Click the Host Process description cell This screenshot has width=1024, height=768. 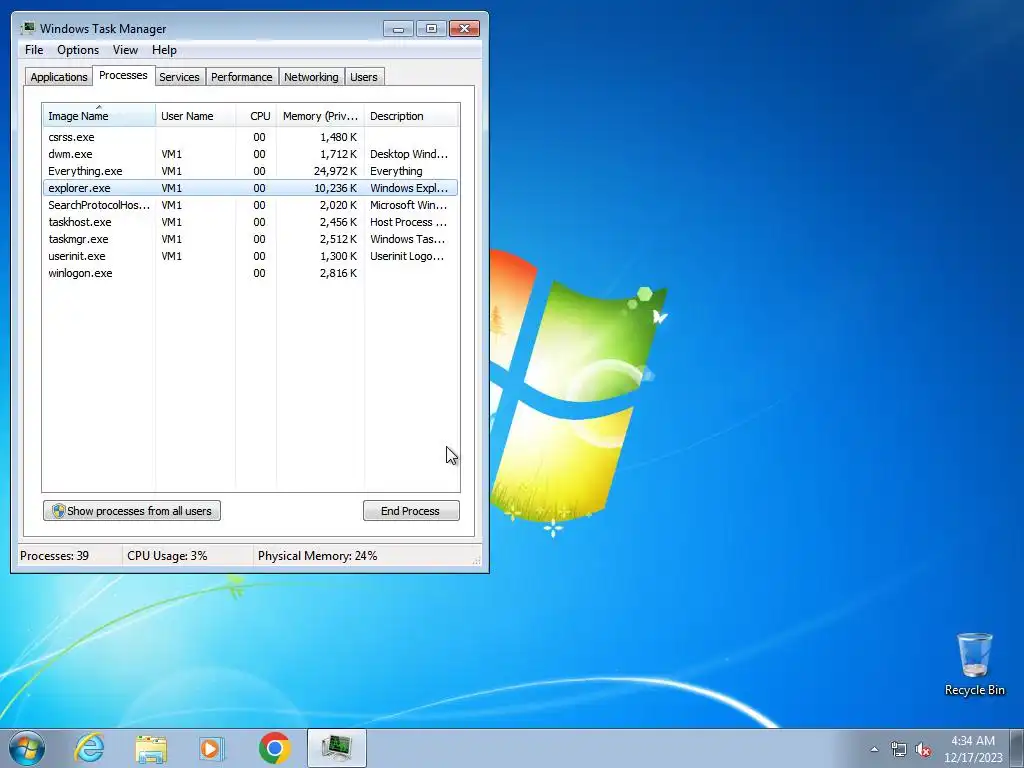(408, 222)
